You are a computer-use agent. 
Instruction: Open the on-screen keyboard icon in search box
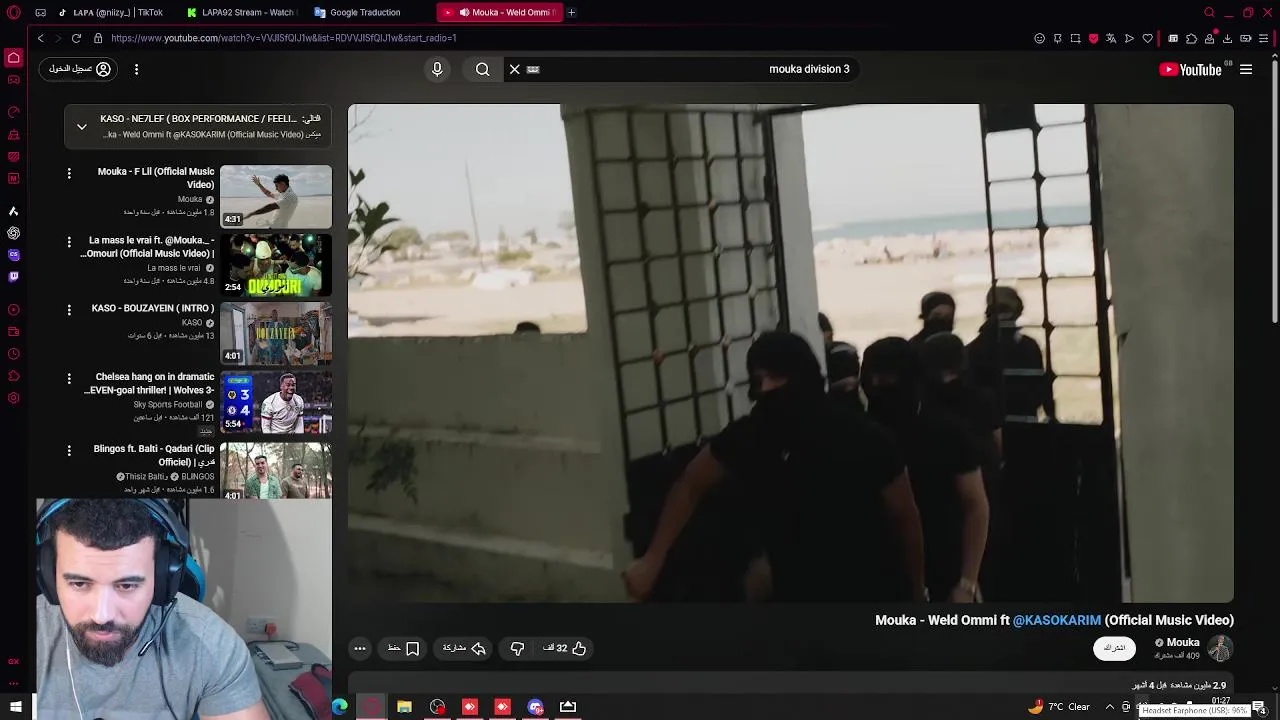pos(533,69)
